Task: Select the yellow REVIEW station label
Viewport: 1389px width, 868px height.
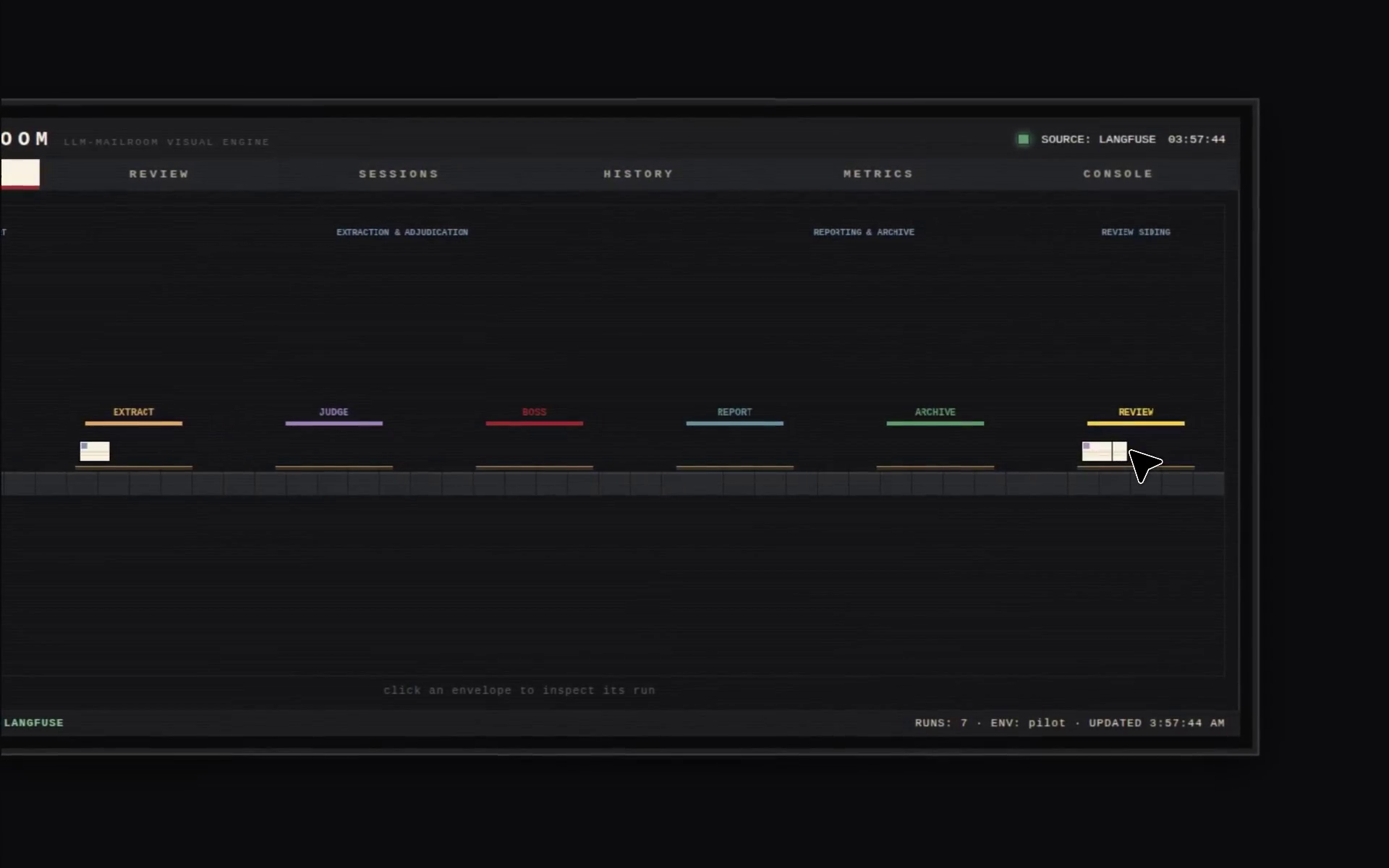Action: click(x=1136, y=412)
